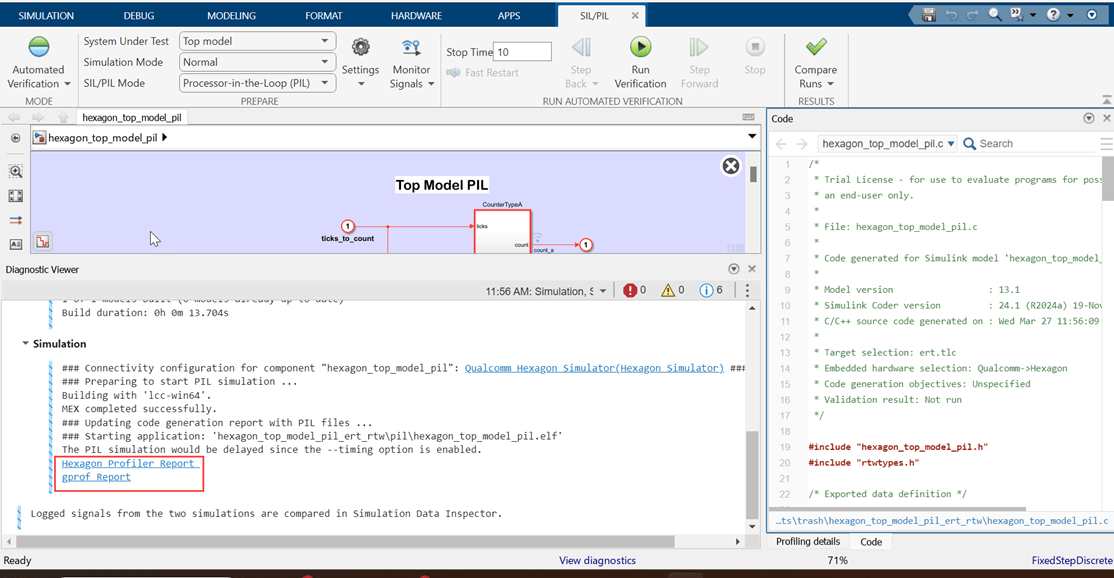This screenshot has height=578, width=1114.
Task: Dismiss the X badge on the model canvas
Action: (x=731, y=166)
